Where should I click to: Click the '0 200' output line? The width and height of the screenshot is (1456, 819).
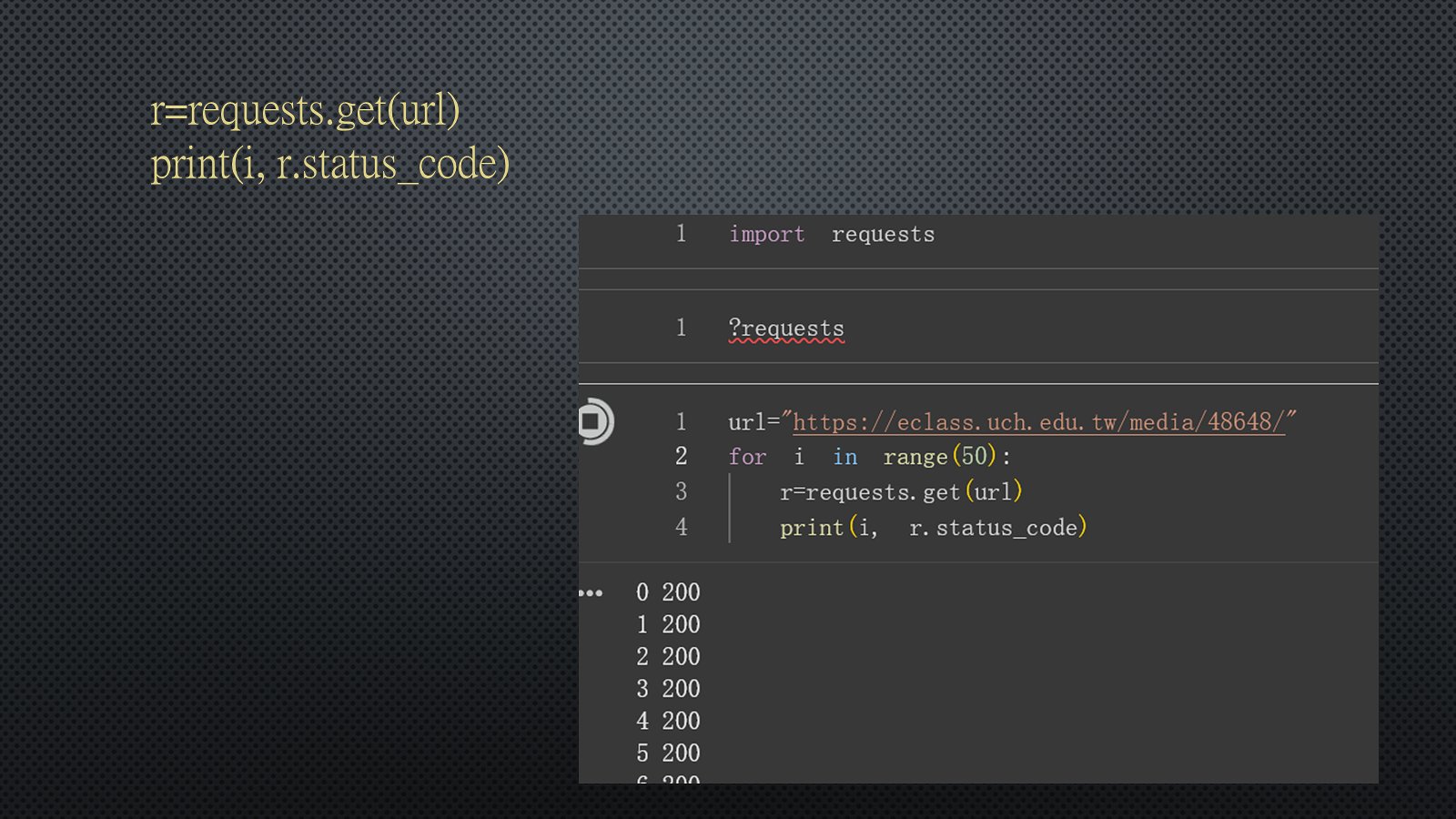668,592
